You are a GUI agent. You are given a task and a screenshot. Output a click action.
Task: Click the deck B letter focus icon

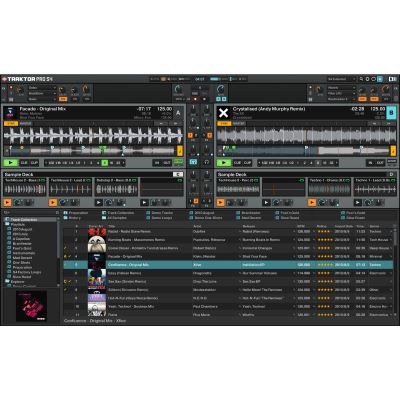pos(391,113)
